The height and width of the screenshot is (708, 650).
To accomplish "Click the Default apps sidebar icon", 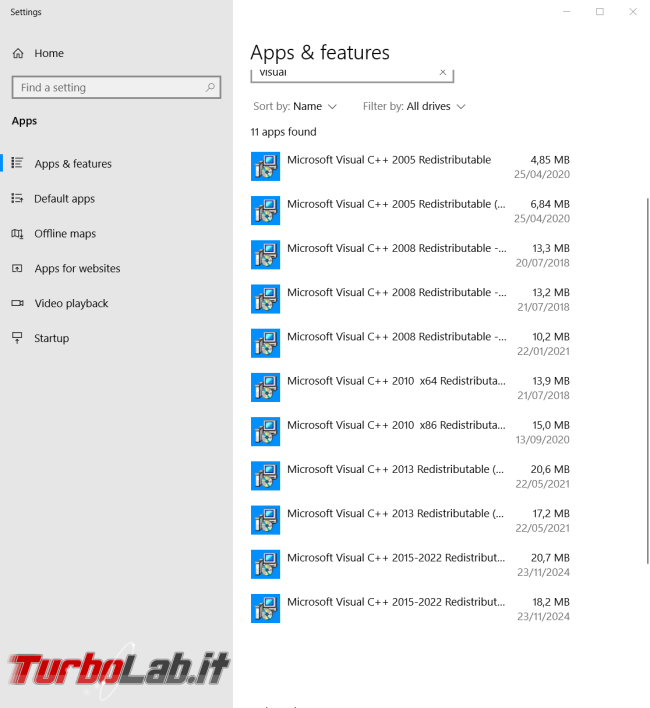I will click(x=17, y=198).
